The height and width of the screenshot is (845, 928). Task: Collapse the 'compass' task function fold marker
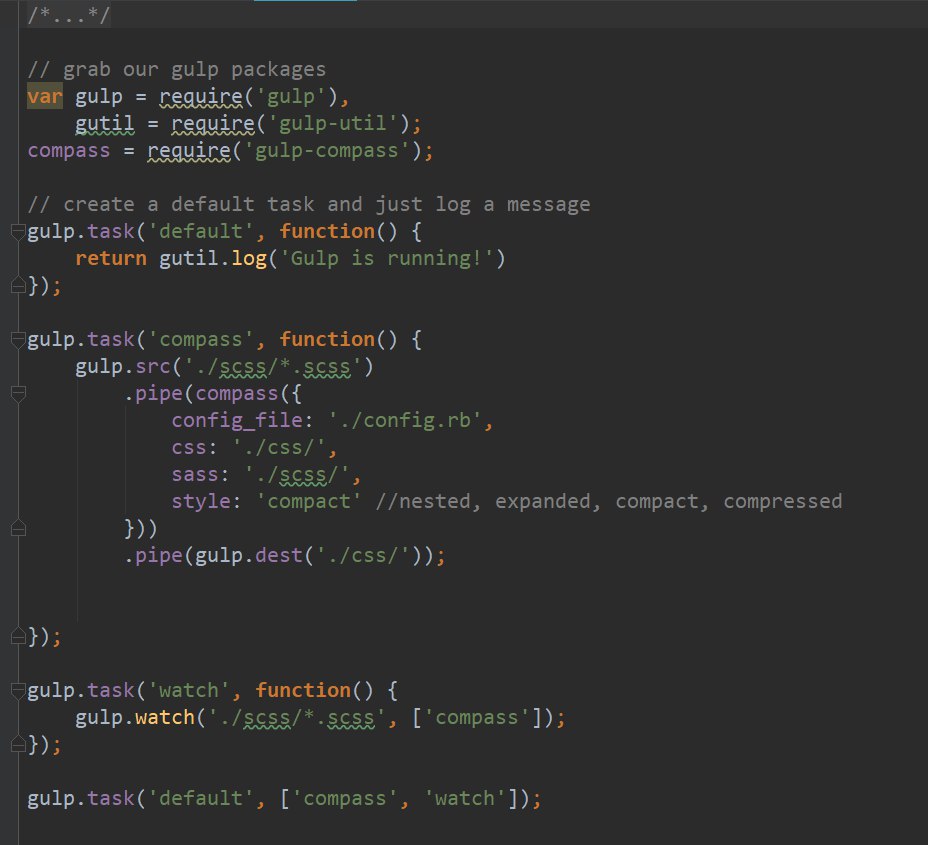[x=17, y=340]
